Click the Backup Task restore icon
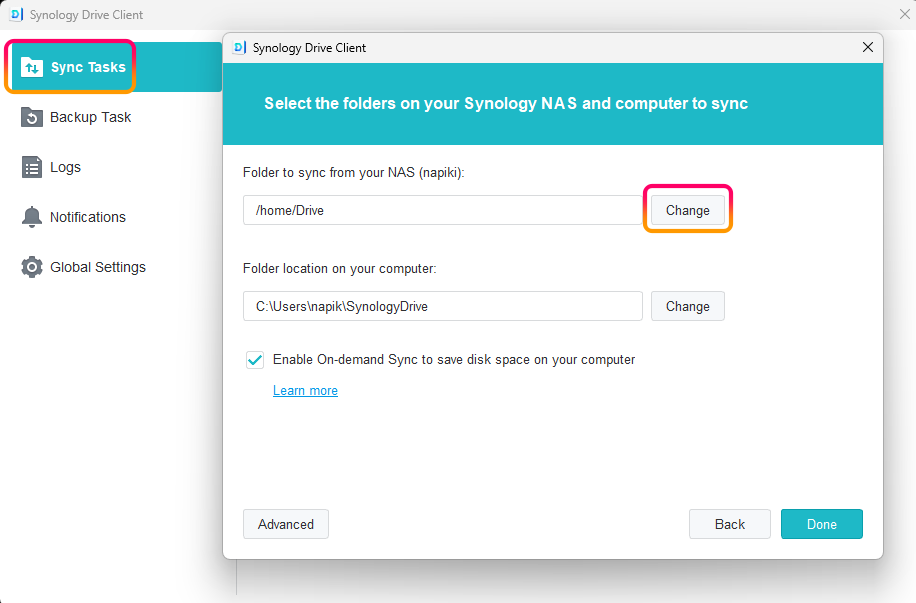The image size is (916, 603). point(32,117)
